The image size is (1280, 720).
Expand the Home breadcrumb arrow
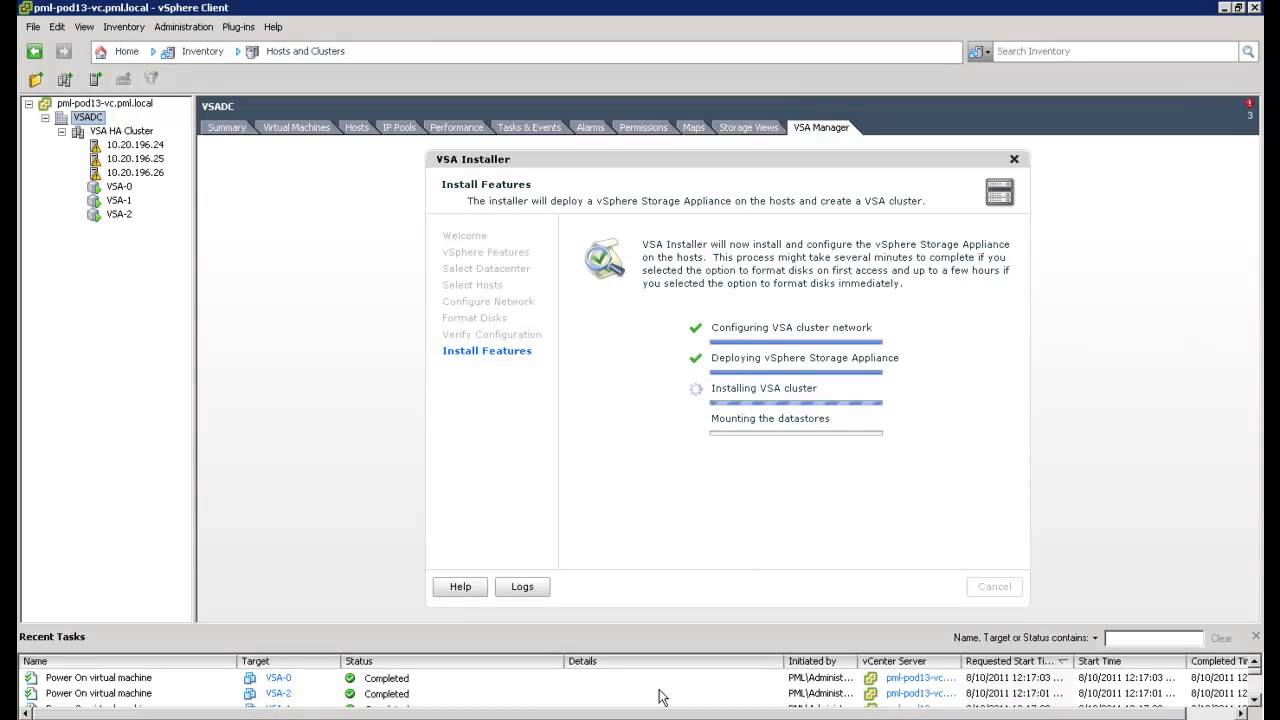coord(153,52)
